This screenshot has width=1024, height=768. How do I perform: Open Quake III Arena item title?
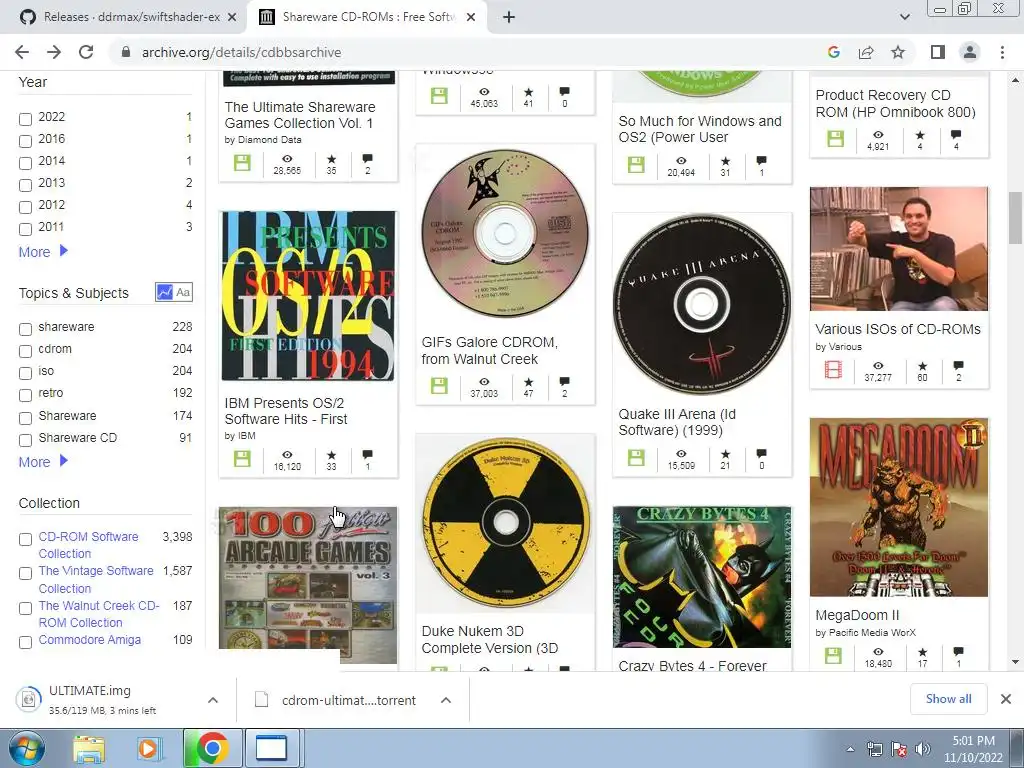pos(677,422)
